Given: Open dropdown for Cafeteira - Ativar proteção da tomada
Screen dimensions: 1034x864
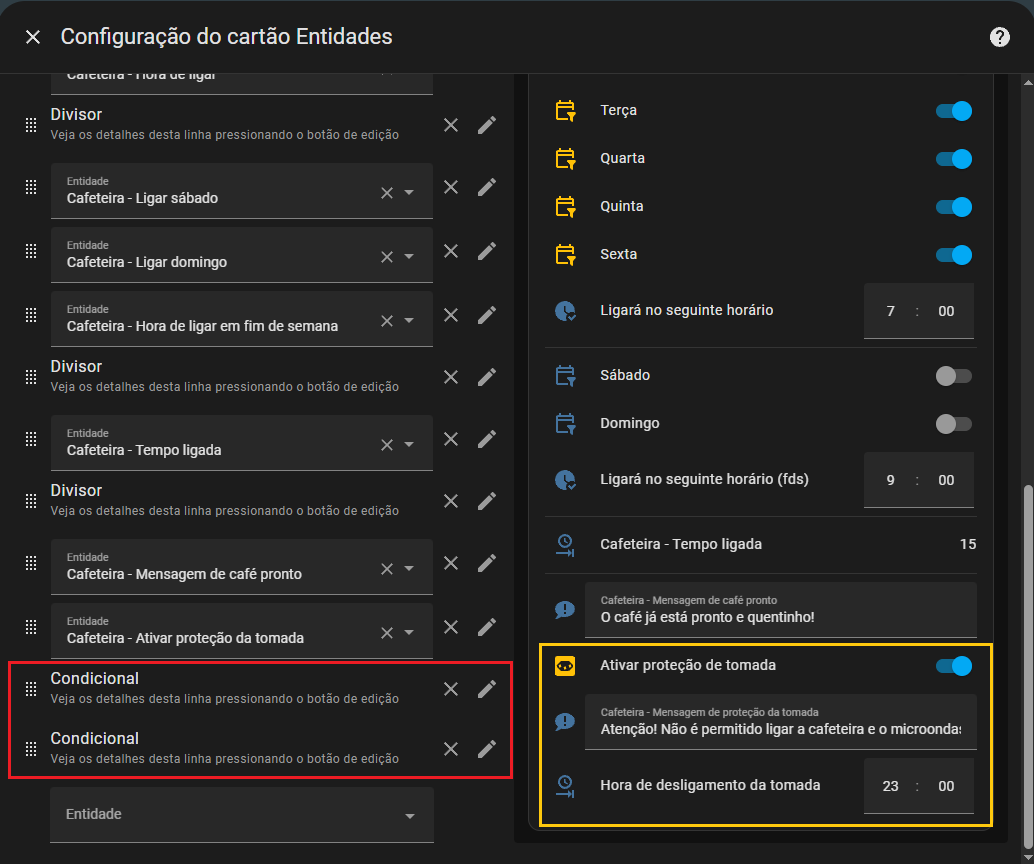Looking at the screenshot, I should click(409, 633).
